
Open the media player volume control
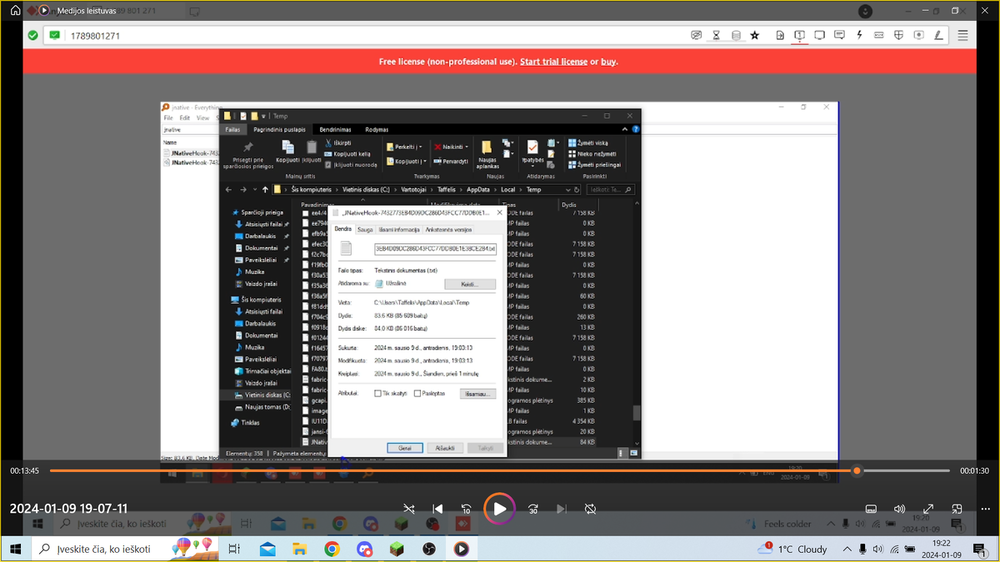tap(899, 509)
